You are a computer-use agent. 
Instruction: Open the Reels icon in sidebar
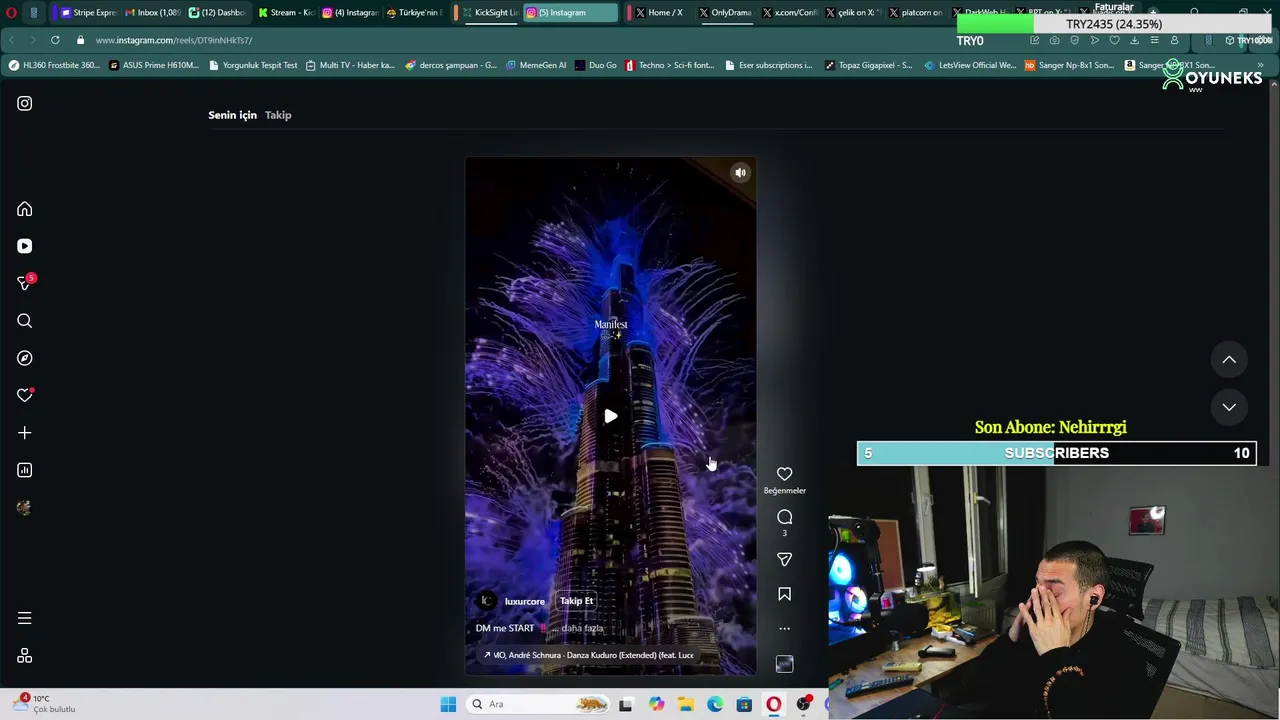point(25,246)
